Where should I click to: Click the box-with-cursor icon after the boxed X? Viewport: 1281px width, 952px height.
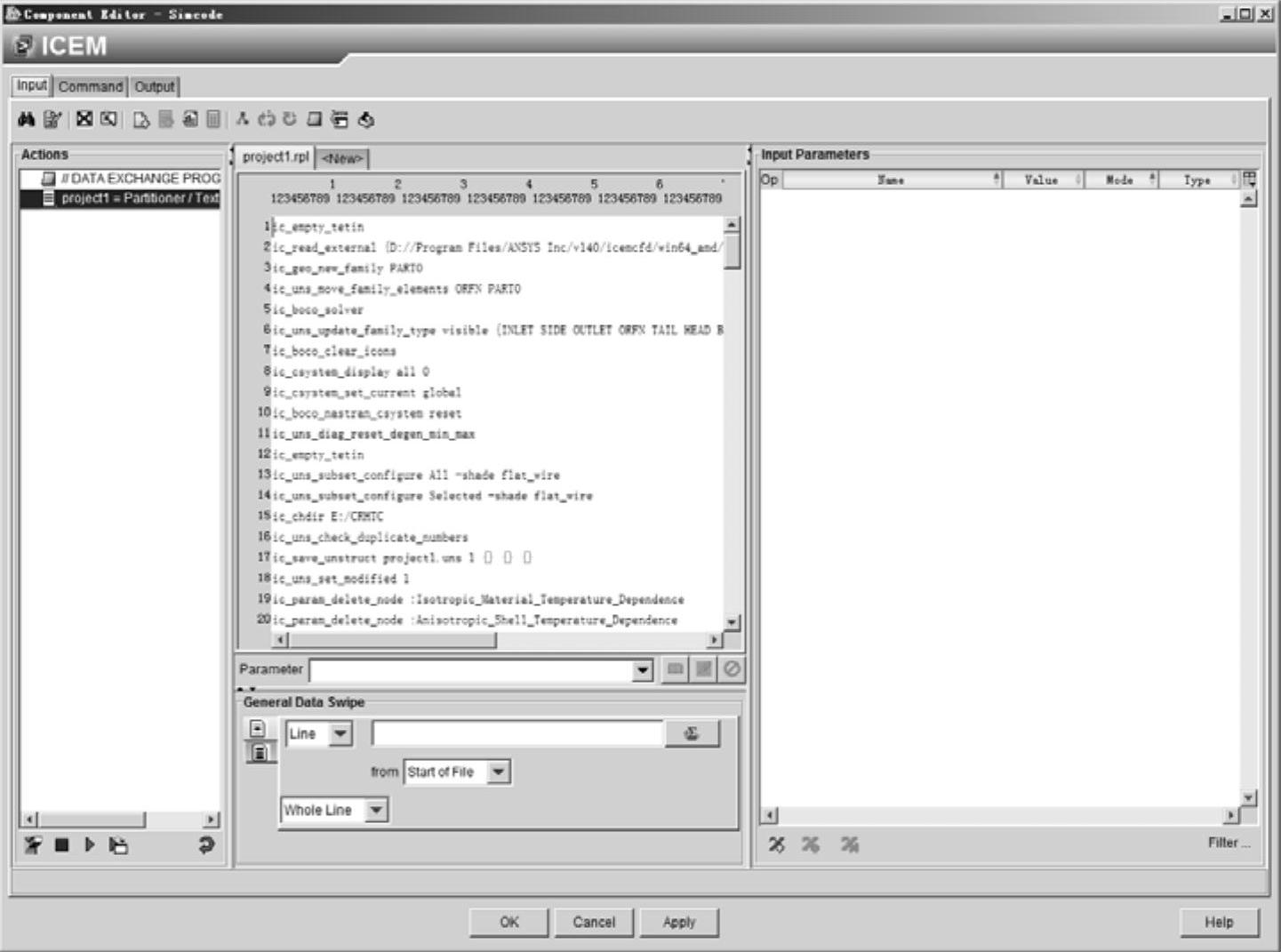(x=109, y=119)
